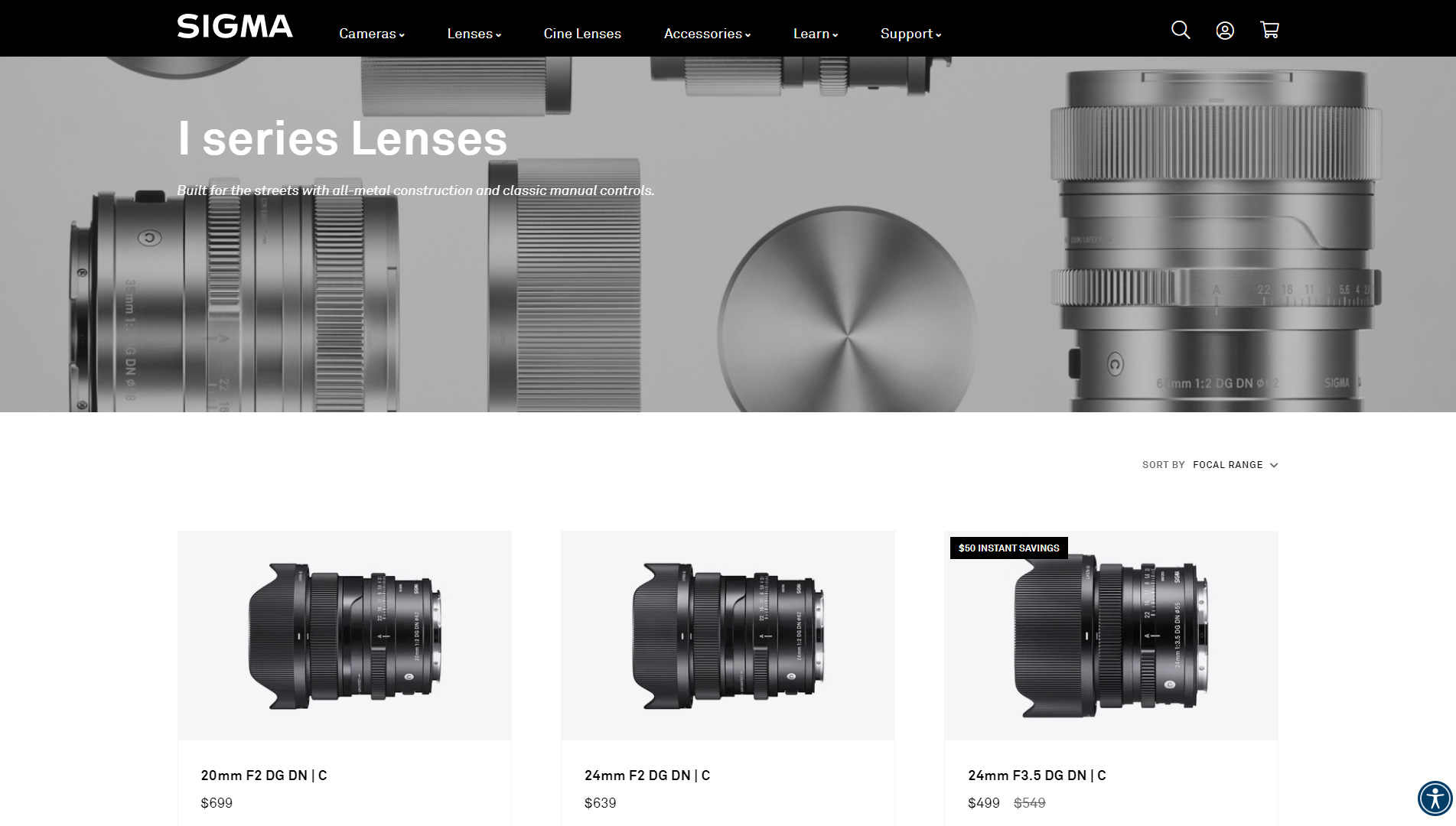
Task: Expand the Lenses navigation dropdown
Action: coord(474,34)
